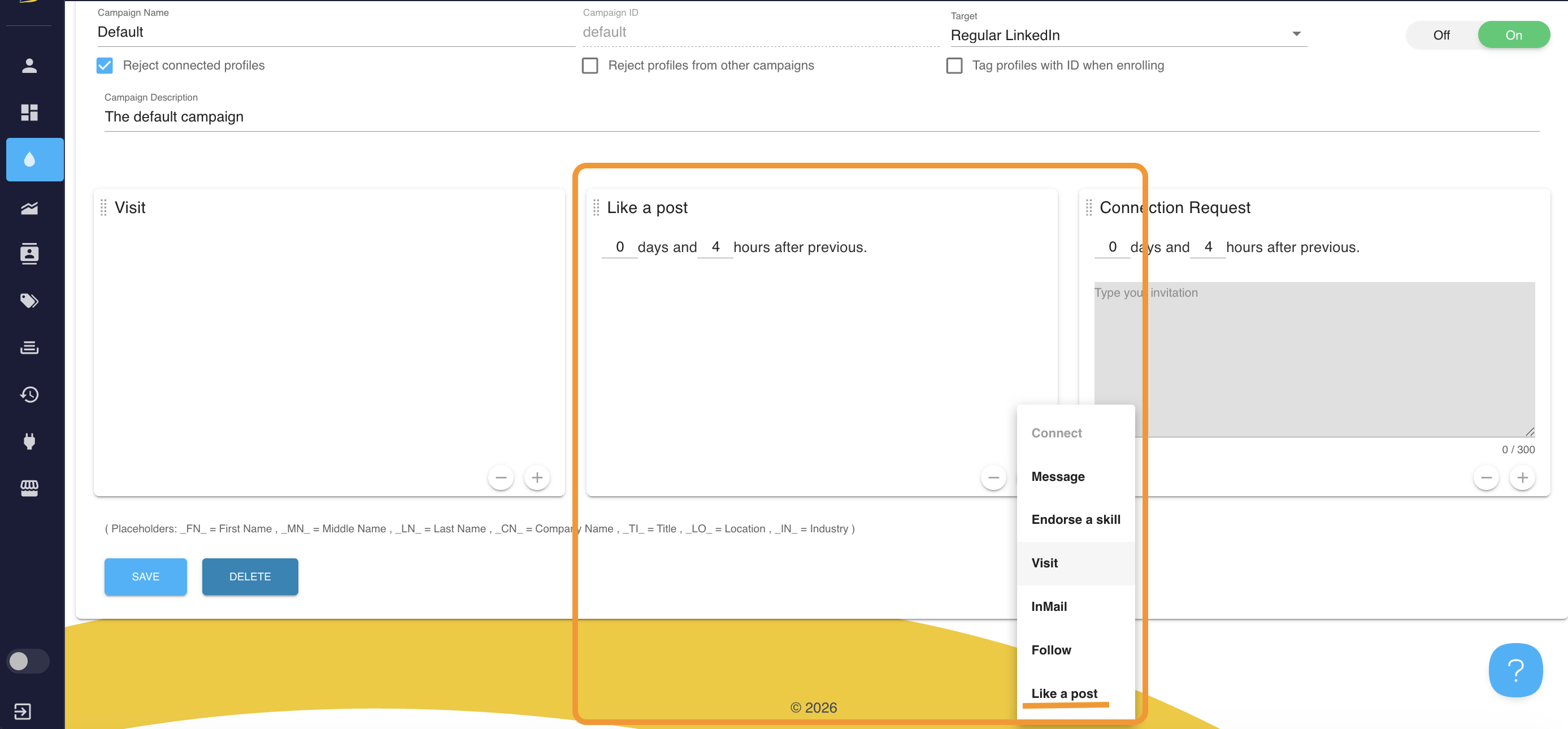Open the profile person icon in sidebar
Image resolution: width=1568 pixels, height=729 pixels.
[29, 66]
